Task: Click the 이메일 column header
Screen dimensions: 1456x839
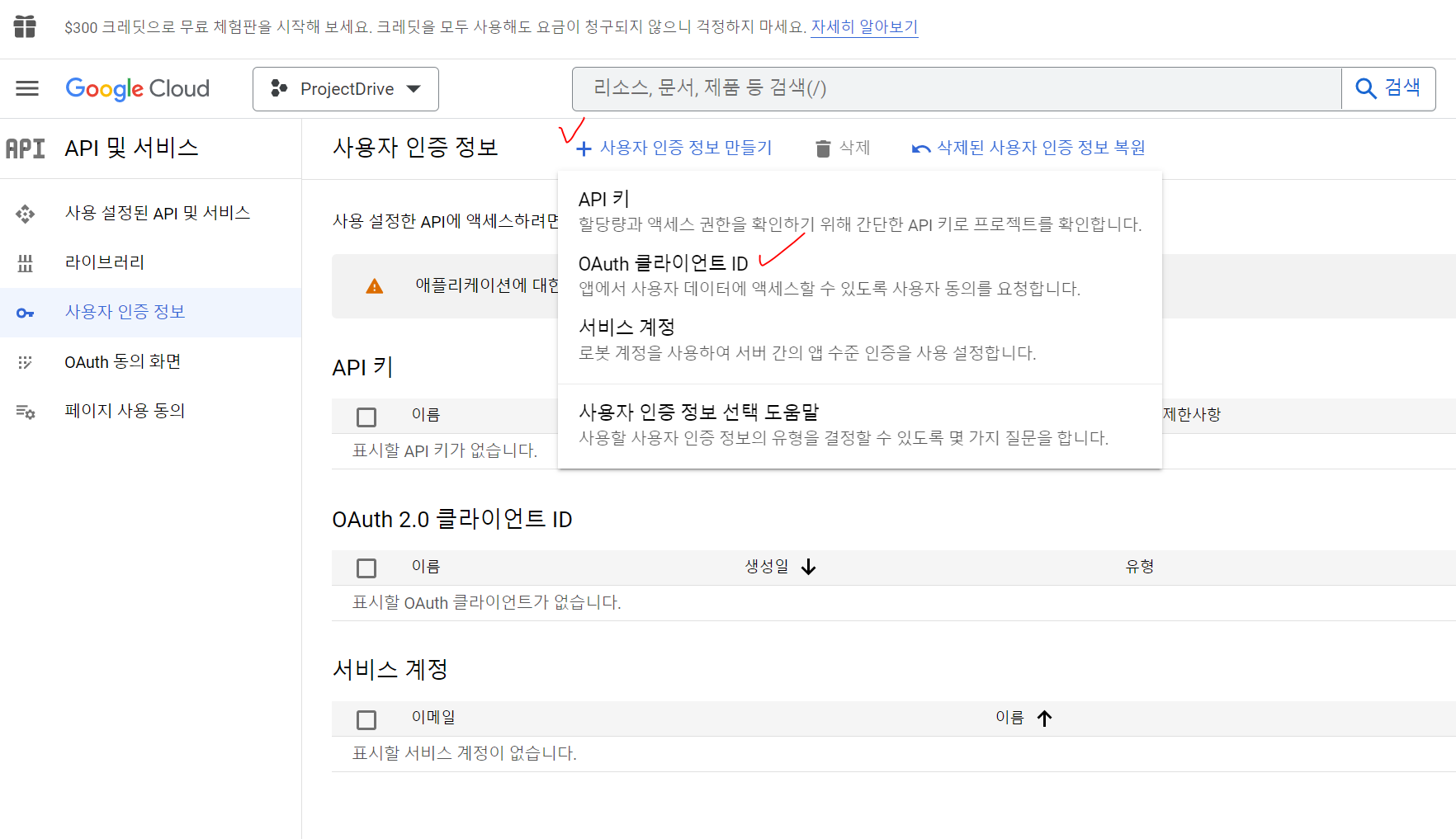Action: point(433,718)
